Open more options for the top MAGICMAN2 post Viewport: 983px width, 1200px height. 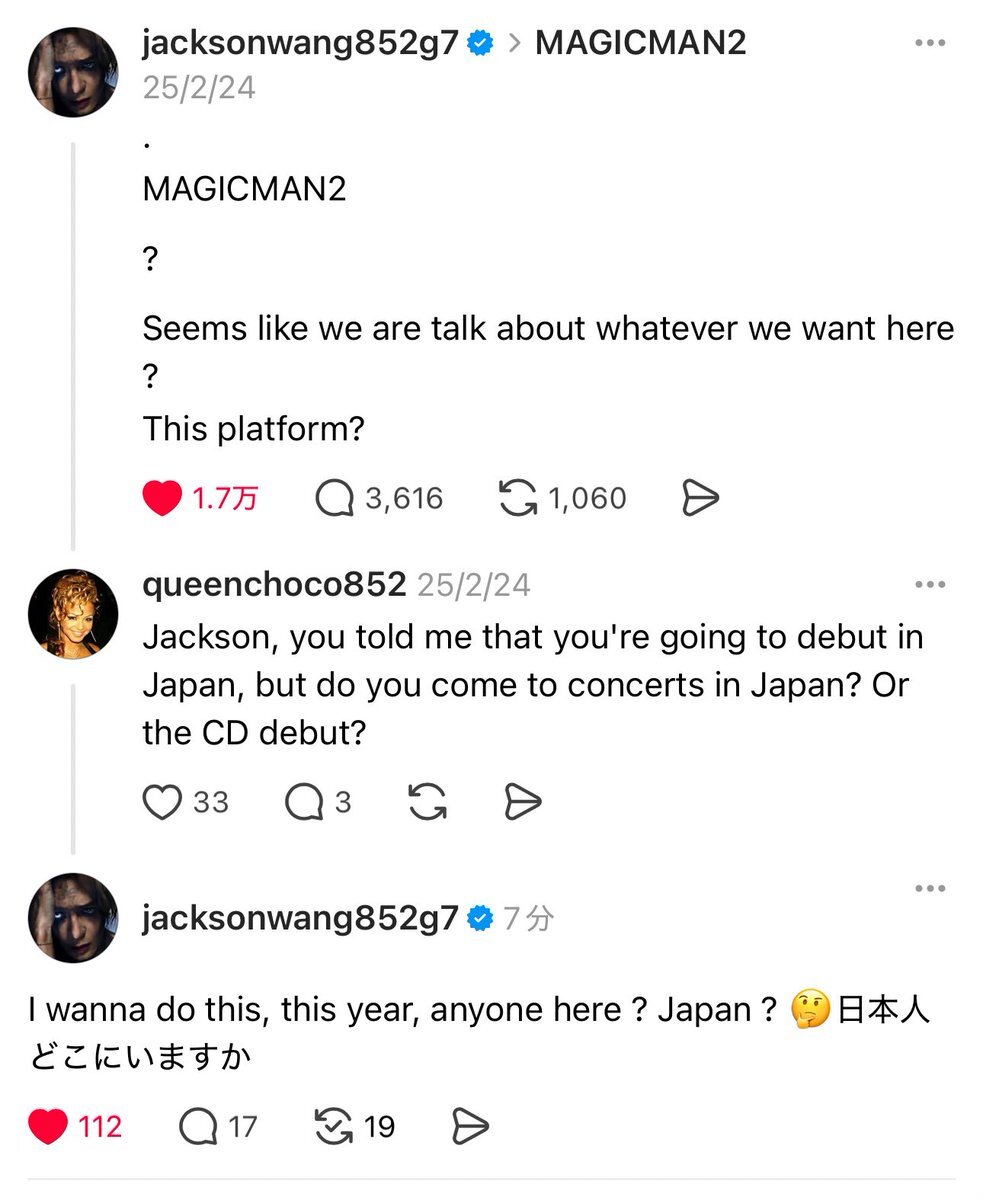point(930,43)
